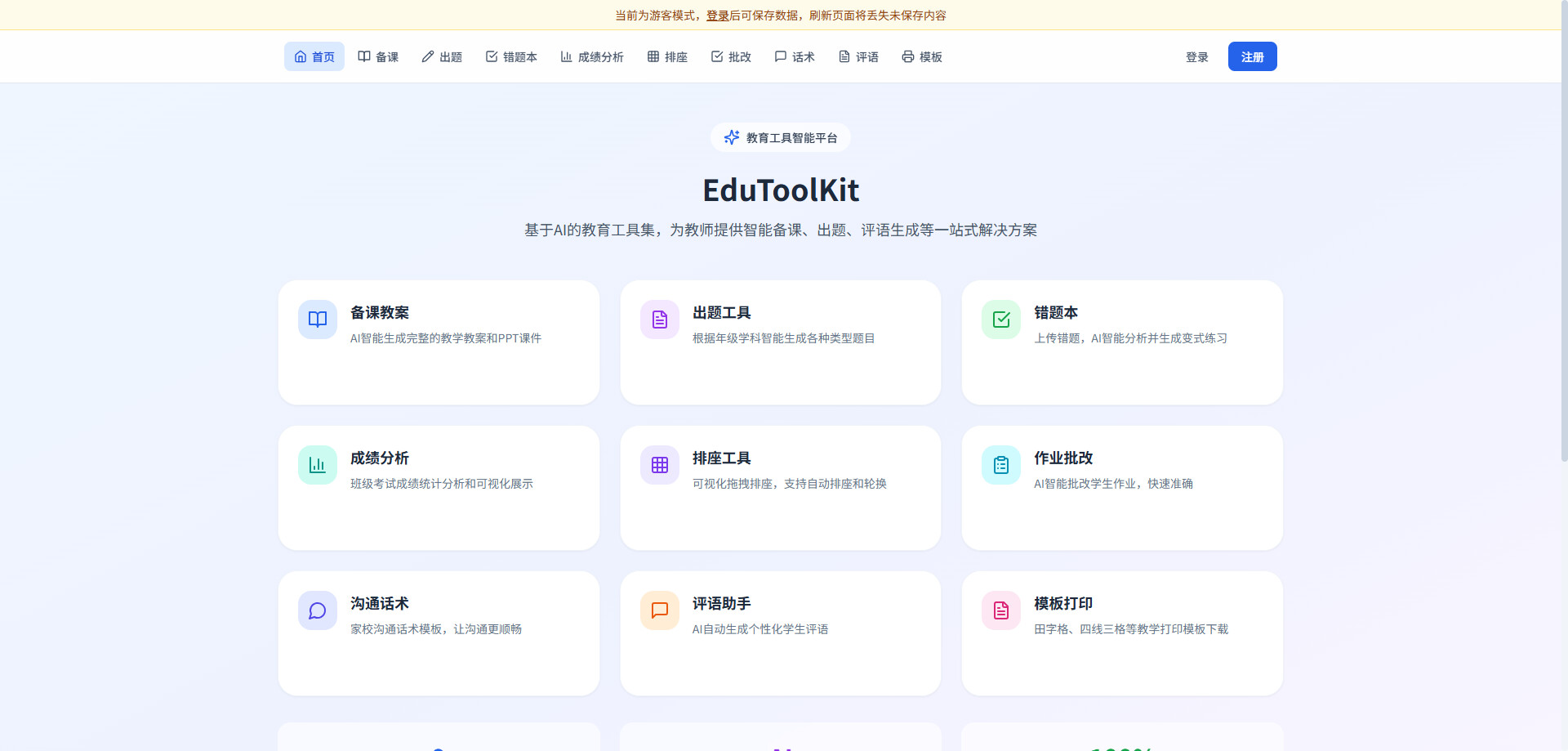This screenshot has width=1568, height=751.
Task: Click text 田字格、四线三格等教学打印模板下载
Action: point(1131,629)
